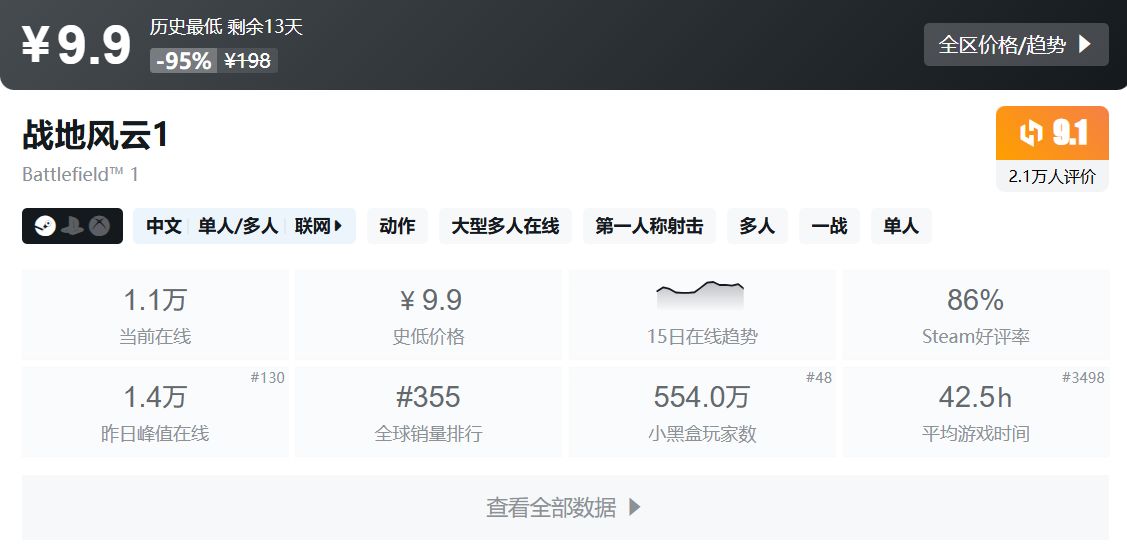Click the 战地风云1 game title
Viewport: 1127px width, 559px height.
(x=95, y=134)
